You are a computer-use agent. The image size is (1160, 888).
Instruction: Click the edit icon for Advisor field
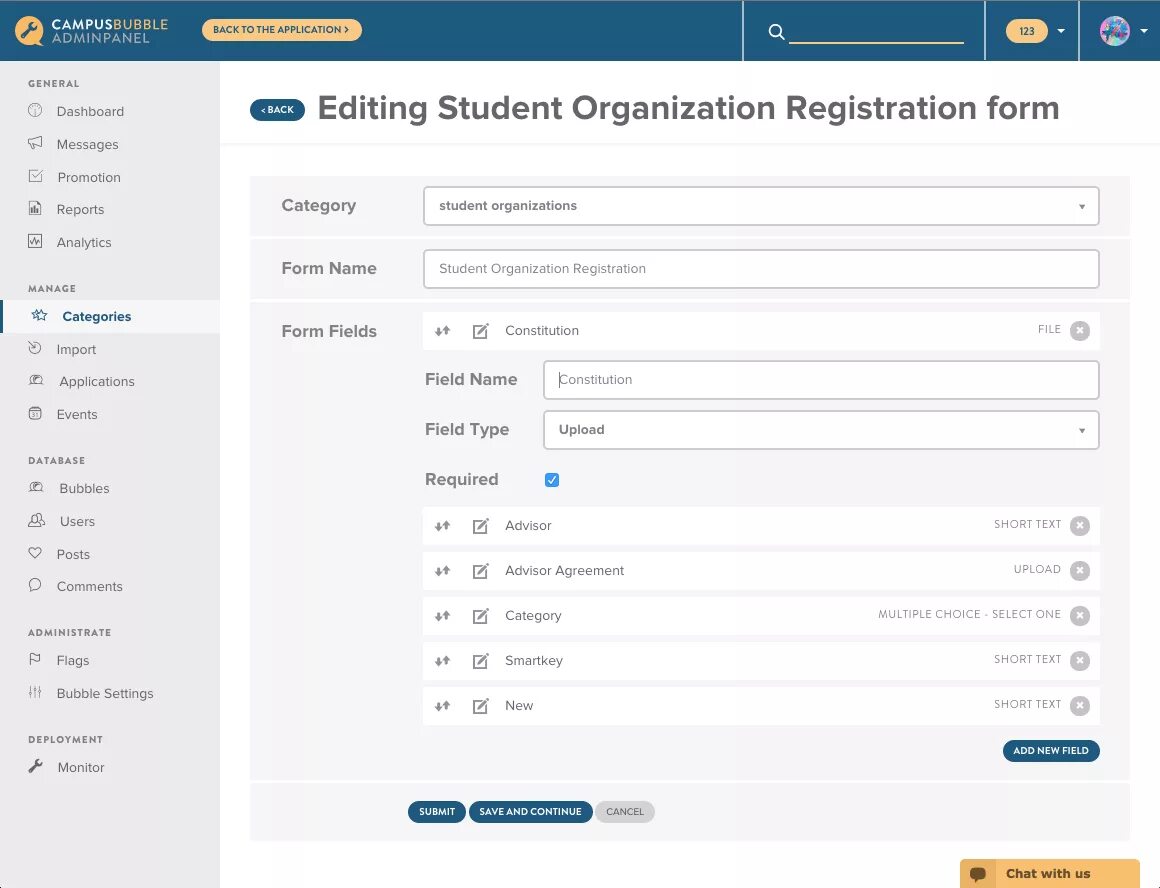pos(480,526)
